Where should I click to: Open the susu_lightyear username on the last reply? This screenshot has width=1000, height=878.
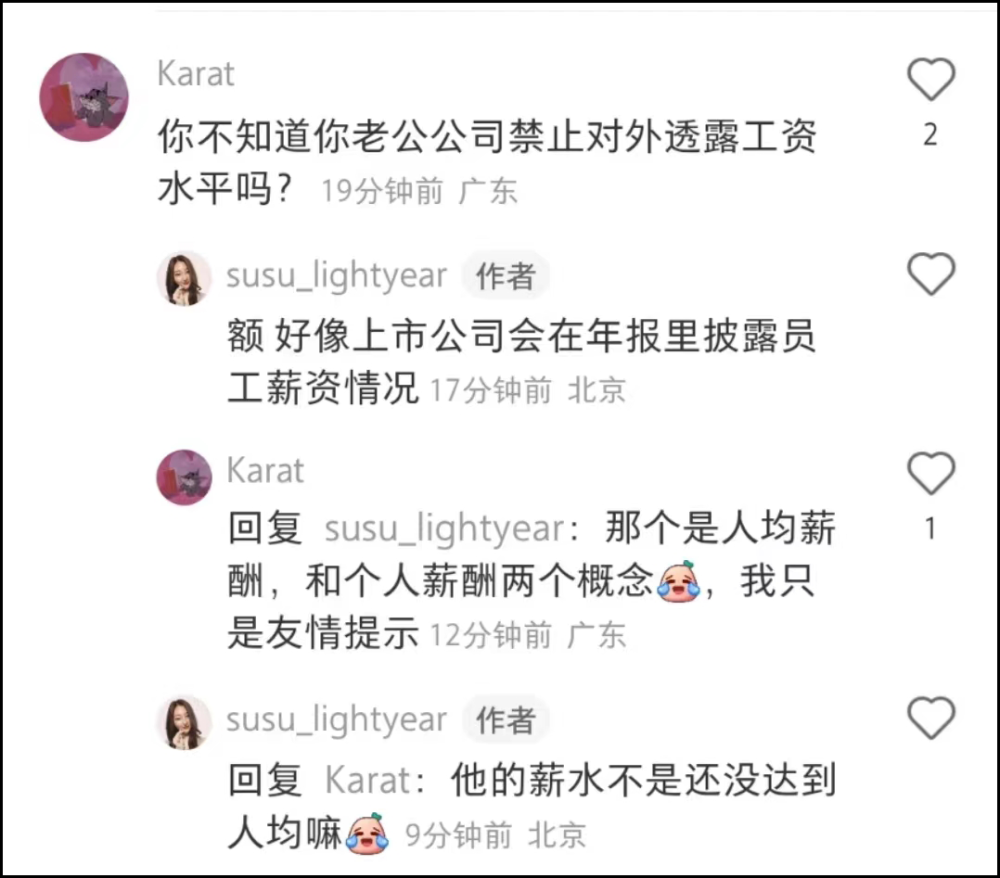click(337, 719)
